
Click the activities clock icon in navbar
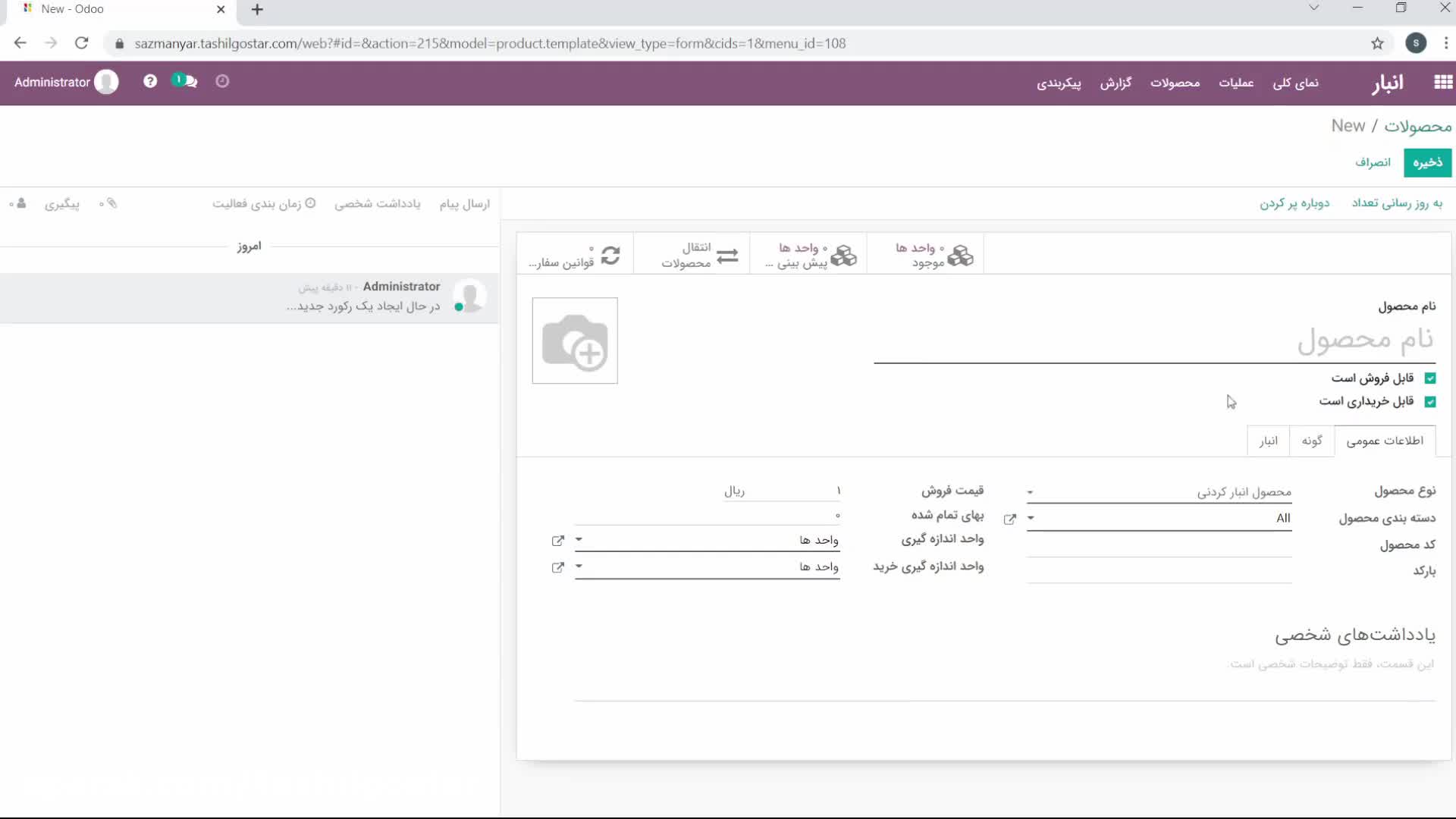click(222, 81)
